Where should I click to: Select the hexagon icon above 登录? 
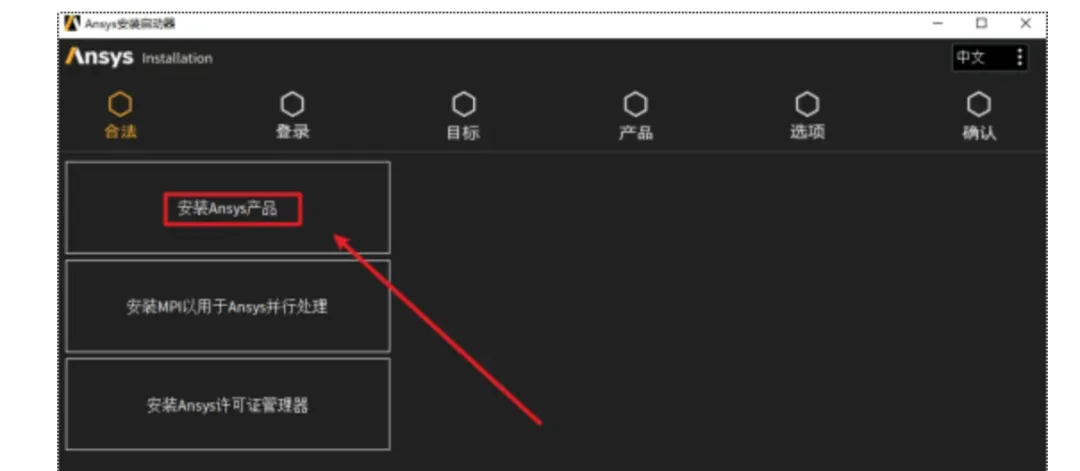[292, 105]
